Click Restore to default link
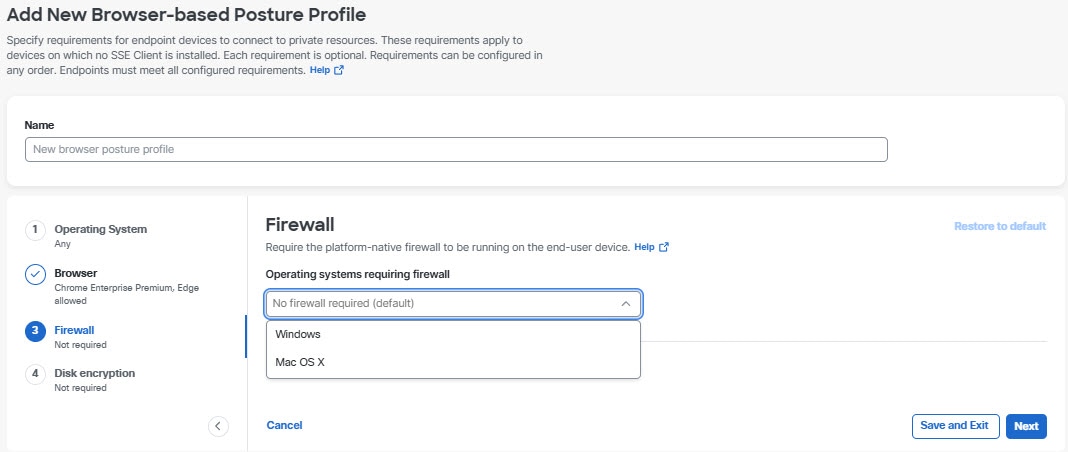This screenshot has height=452, width=1068. (x=1000, y=226)
